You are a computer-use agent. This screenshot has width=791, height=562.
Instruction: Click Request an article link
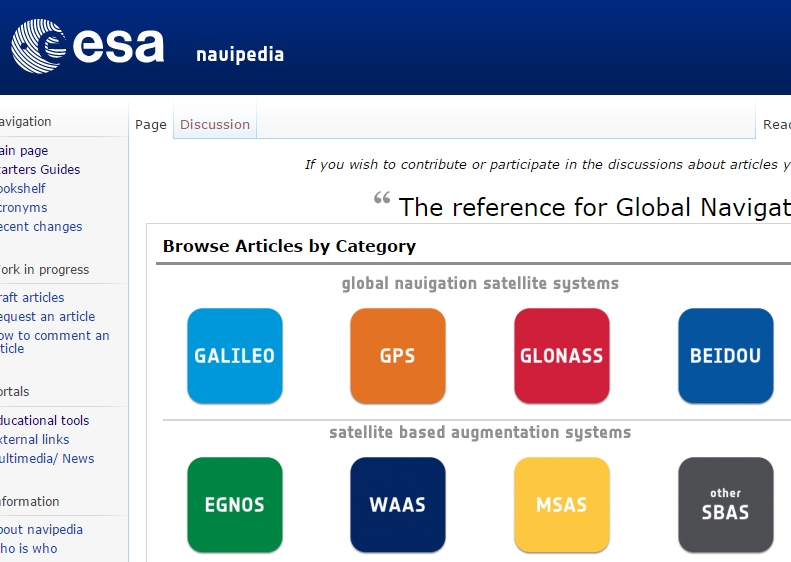tap(47, 316)
